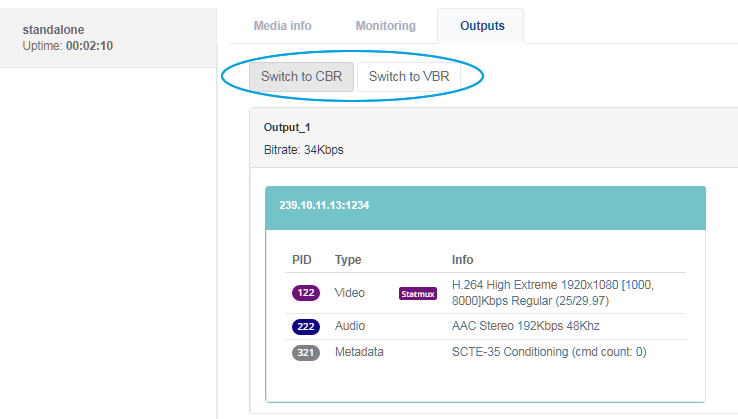This screenshot has height=419, width=738.
Task: Select the Audio type row label
Action: (350, 326)
